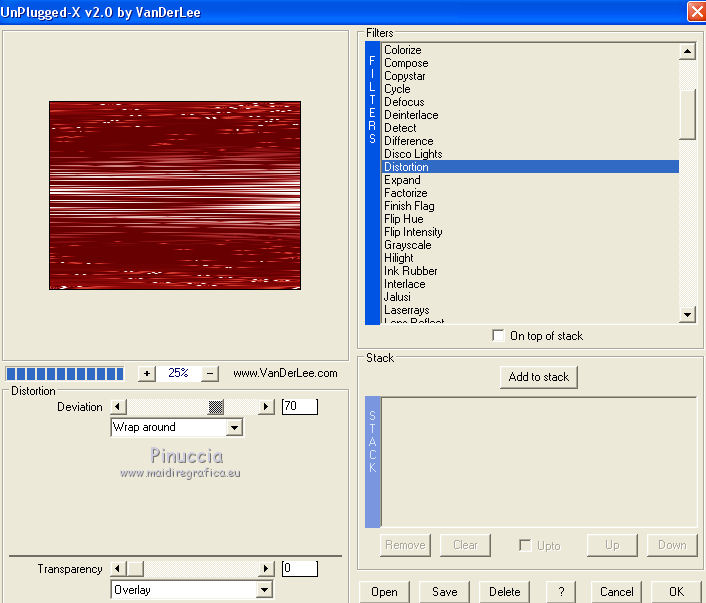The height and width of the screenshot is (603, 706).
Task: Click the OK button
Action: pos(676,592)
